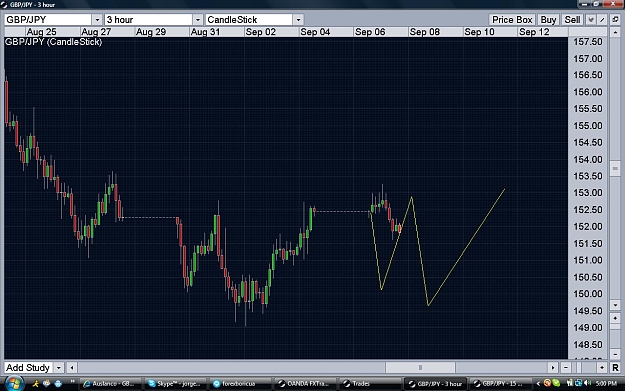
Task: Switch to Auslanco Internet Explorer taskbar window
Action: (110, 383)
